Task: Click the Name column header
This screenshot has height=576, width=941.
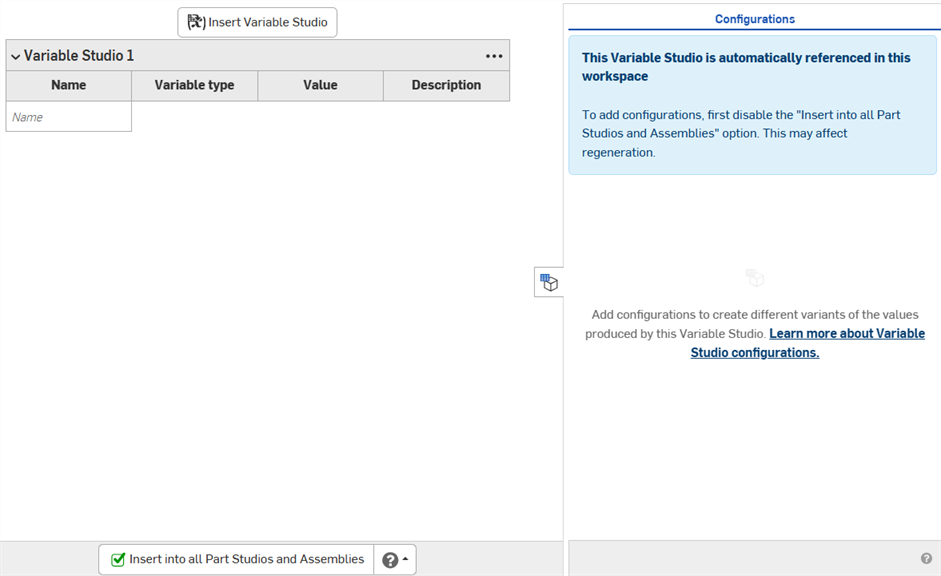Action: click(x=68, y=85)
